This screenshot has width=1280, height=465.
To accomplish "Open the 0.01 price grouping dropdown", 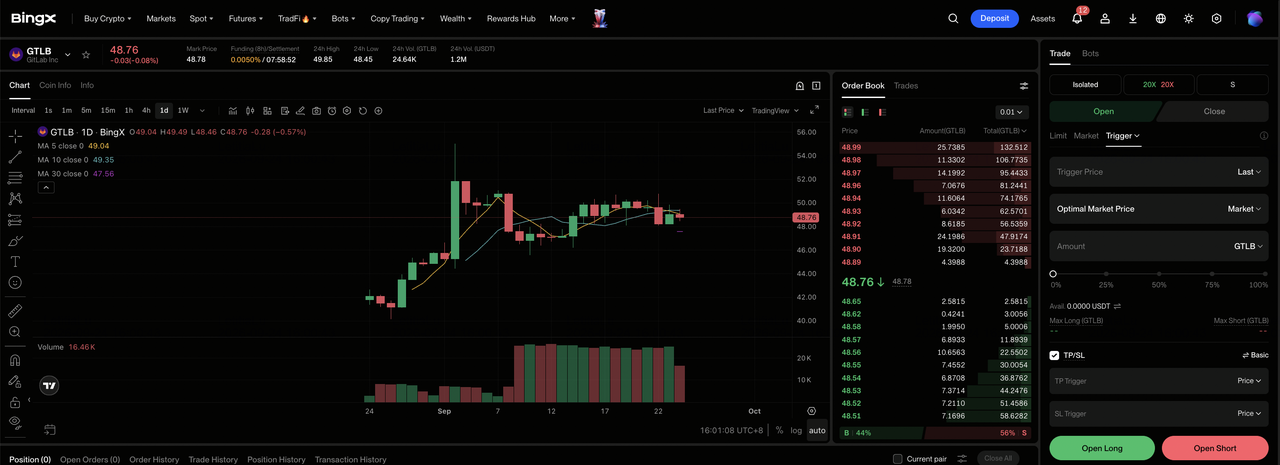I will tap(1012, 112).
